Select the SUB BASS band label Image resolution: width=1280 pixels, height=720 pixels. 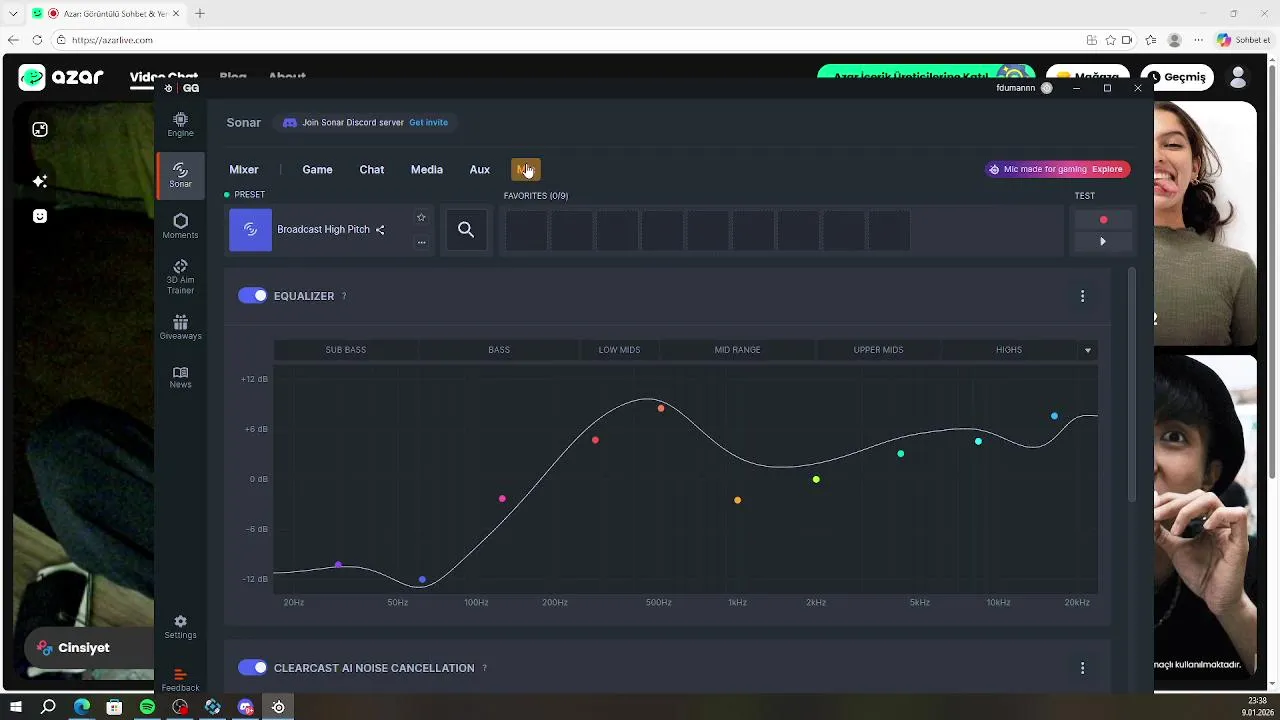click(346, 350)
